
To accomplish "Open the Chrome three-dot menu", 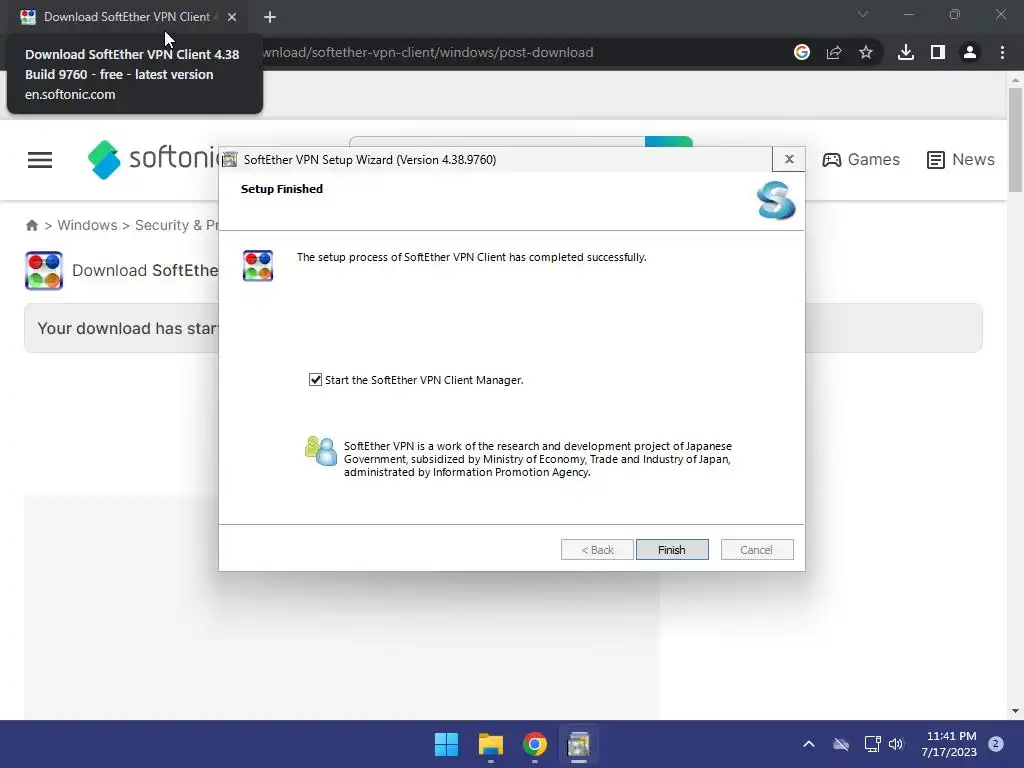I will [x=1002, y=52].
